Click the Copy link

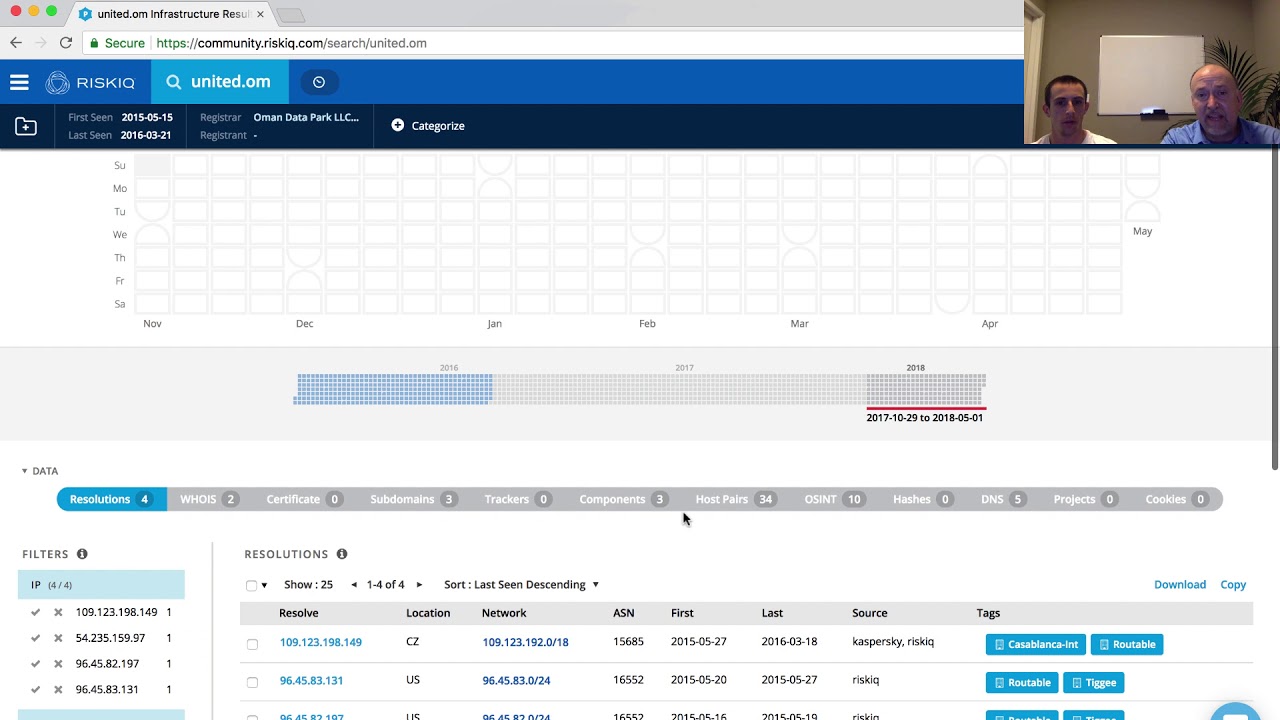click(1233, 585)
